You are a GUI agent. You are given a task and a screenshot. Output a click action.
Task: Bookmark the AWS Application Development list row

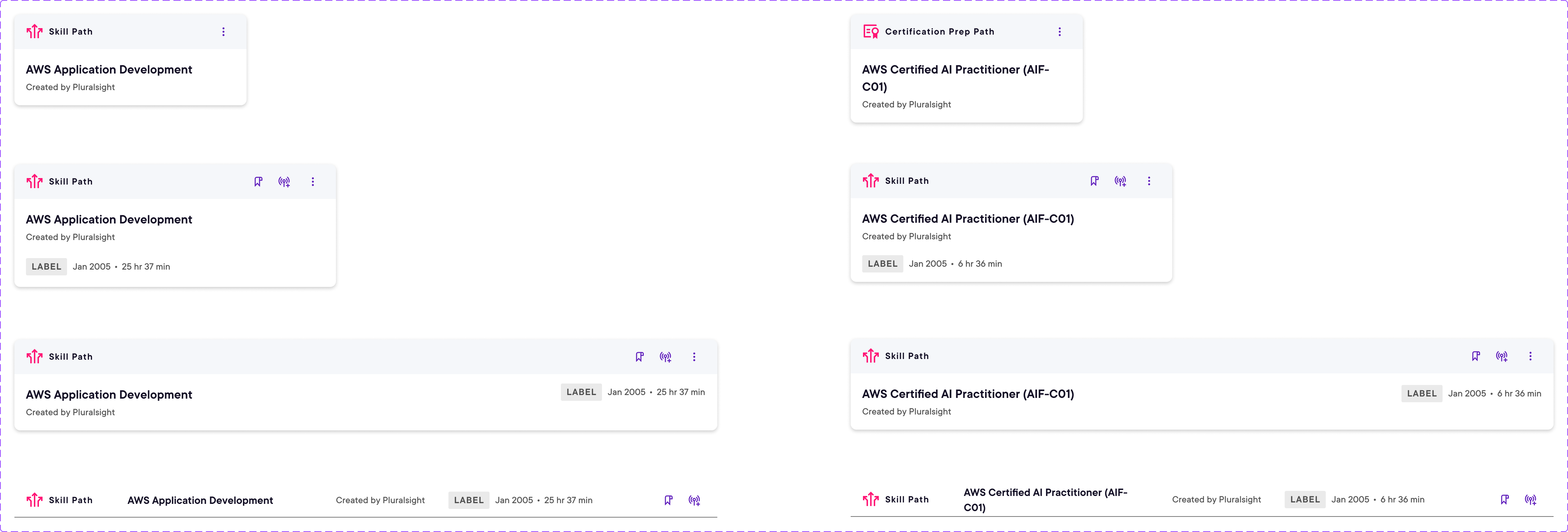pyautogui.click(x=668, y=500)
